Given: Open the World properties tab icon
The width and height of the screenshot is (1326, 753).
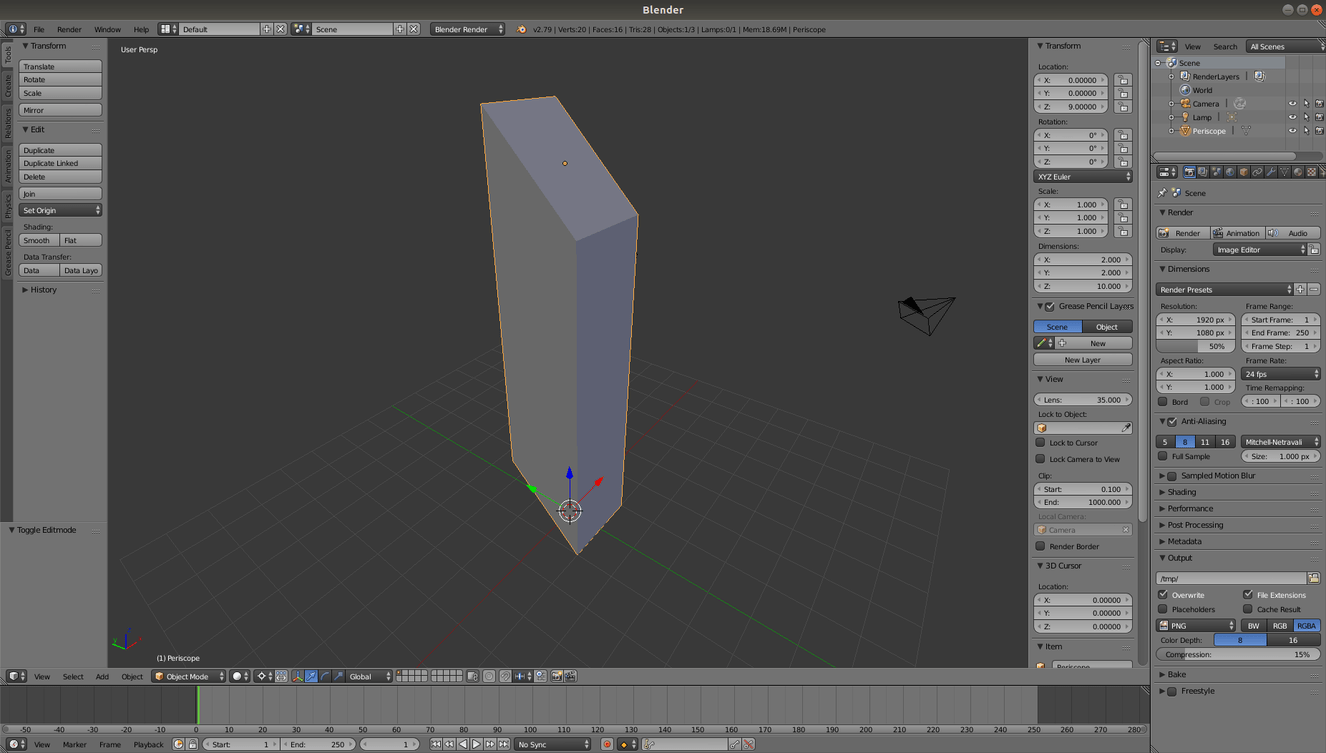Looking at the screenshot, I should click(1230, 172).
